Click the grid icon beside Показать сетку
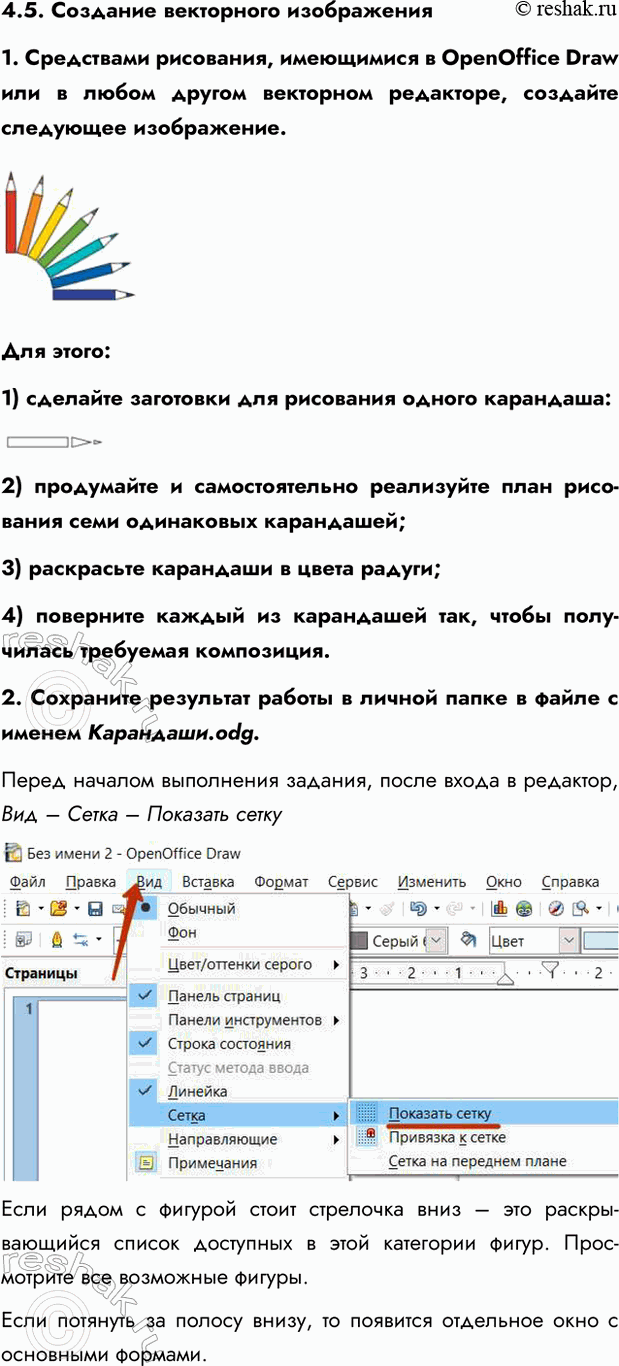Image resolution: width=619 pixels, height=1366 pixels. tap(368, 1113)
